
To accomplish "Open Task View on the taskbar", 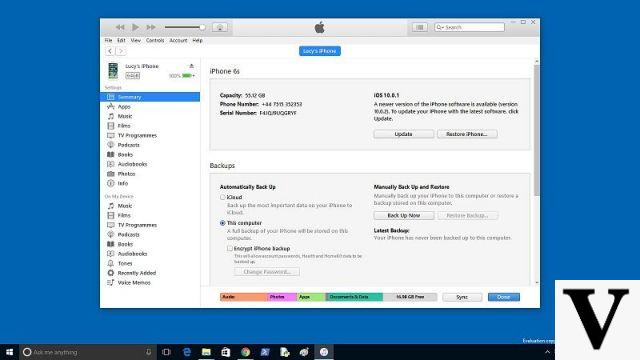I will point(166,352).
